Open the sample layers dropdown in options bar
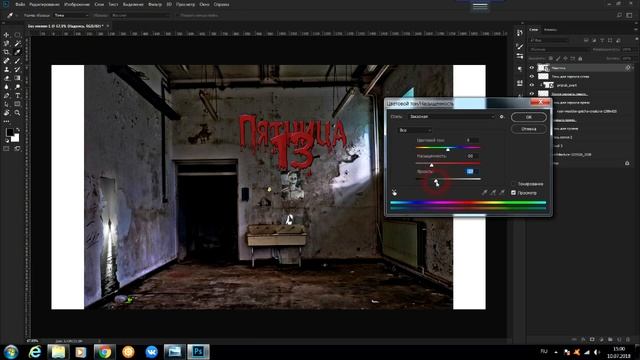 [140, 16]
